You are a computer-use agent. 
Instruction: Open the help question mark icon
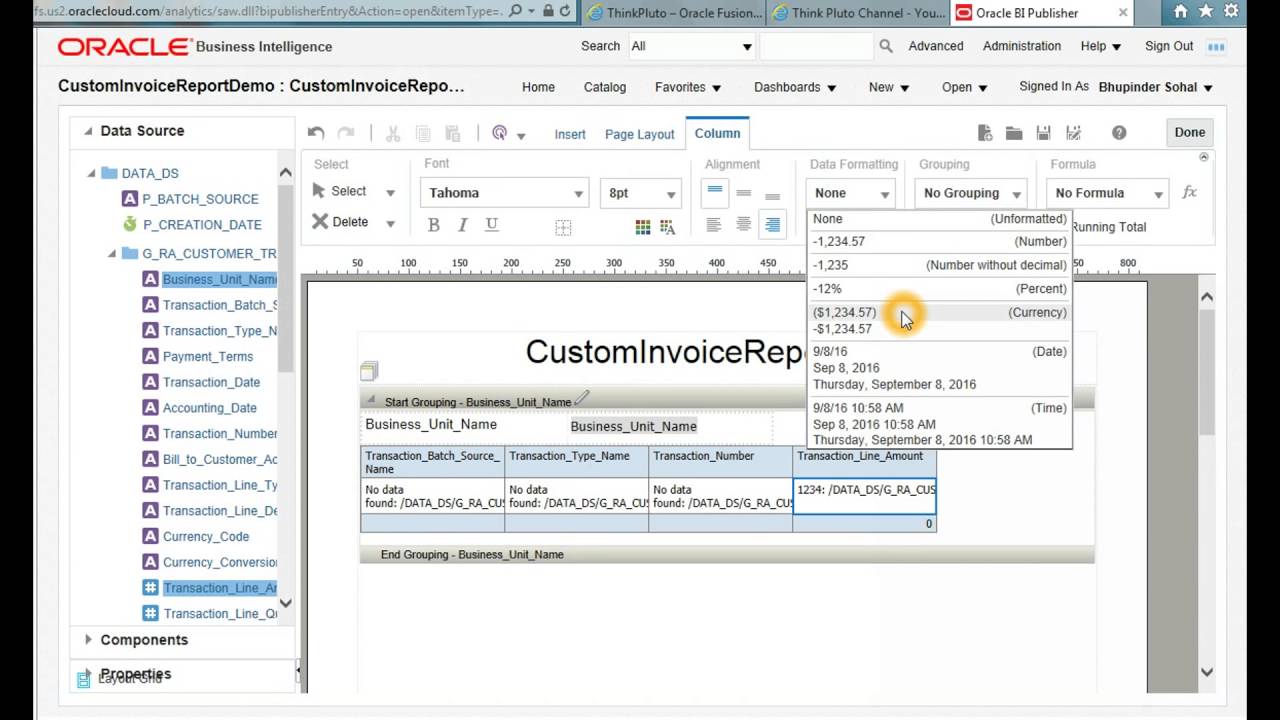point(1119,133)
